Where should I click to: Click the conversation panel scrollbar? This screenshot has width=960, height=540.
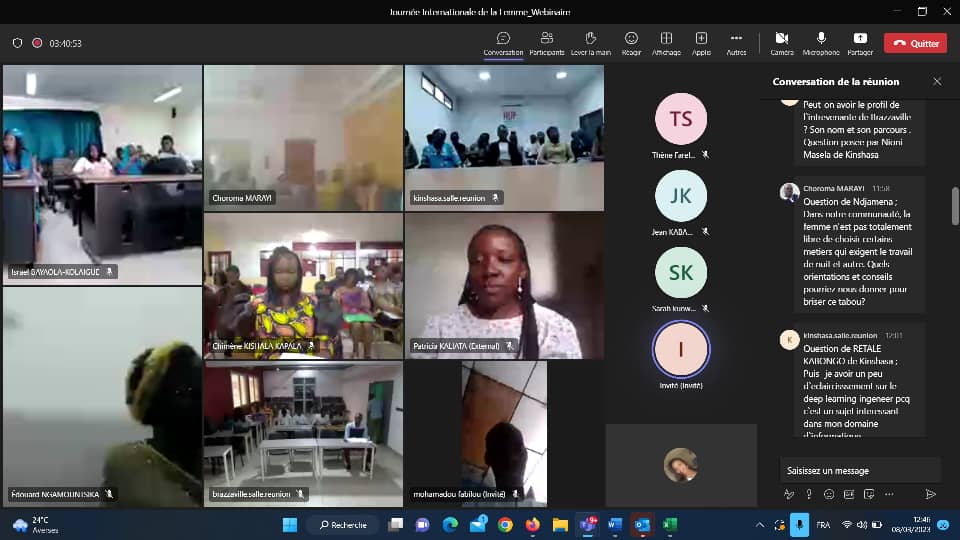(x=955, y=206)
